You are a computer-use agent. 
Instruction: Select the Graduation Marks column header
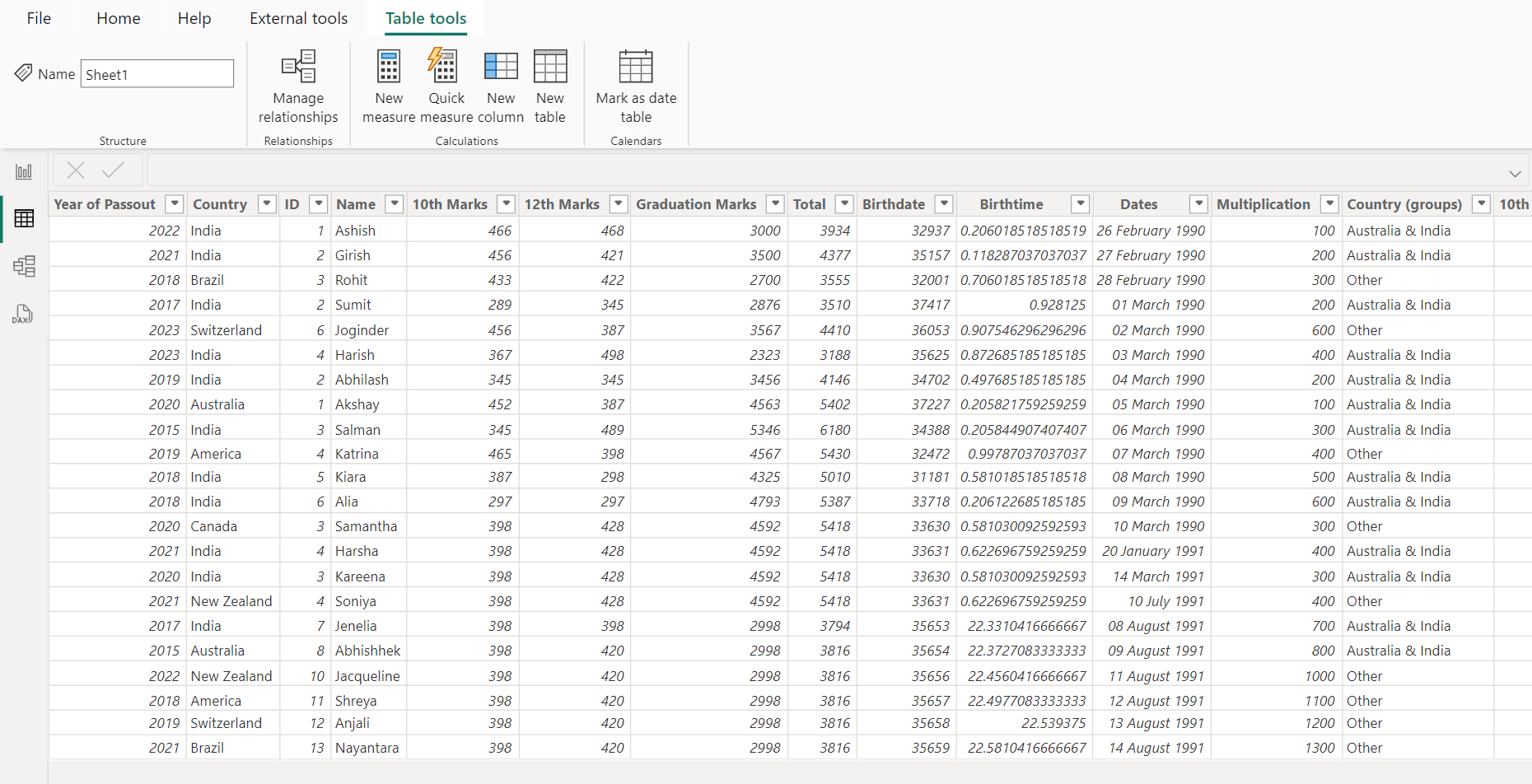coord(696,203)
